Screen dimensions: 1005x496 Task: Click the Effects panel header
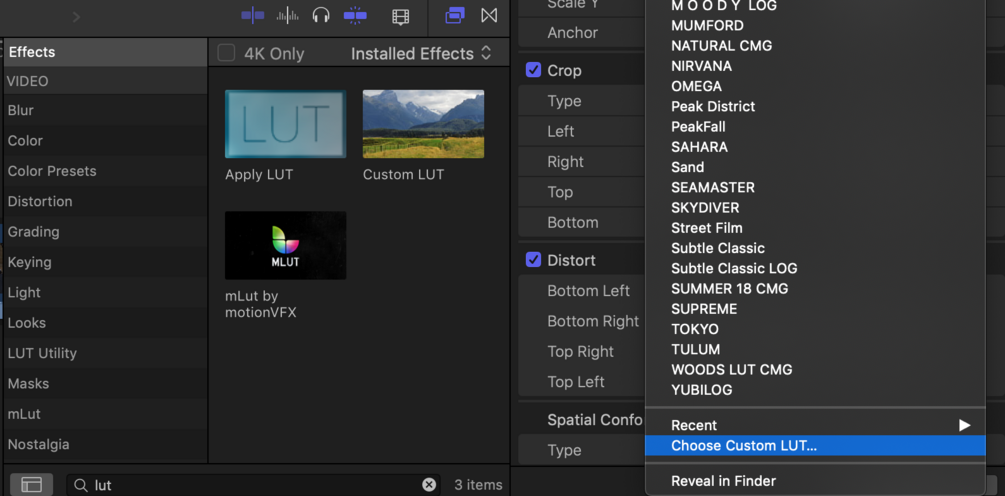pyautogui.click(x=105, y=52)
